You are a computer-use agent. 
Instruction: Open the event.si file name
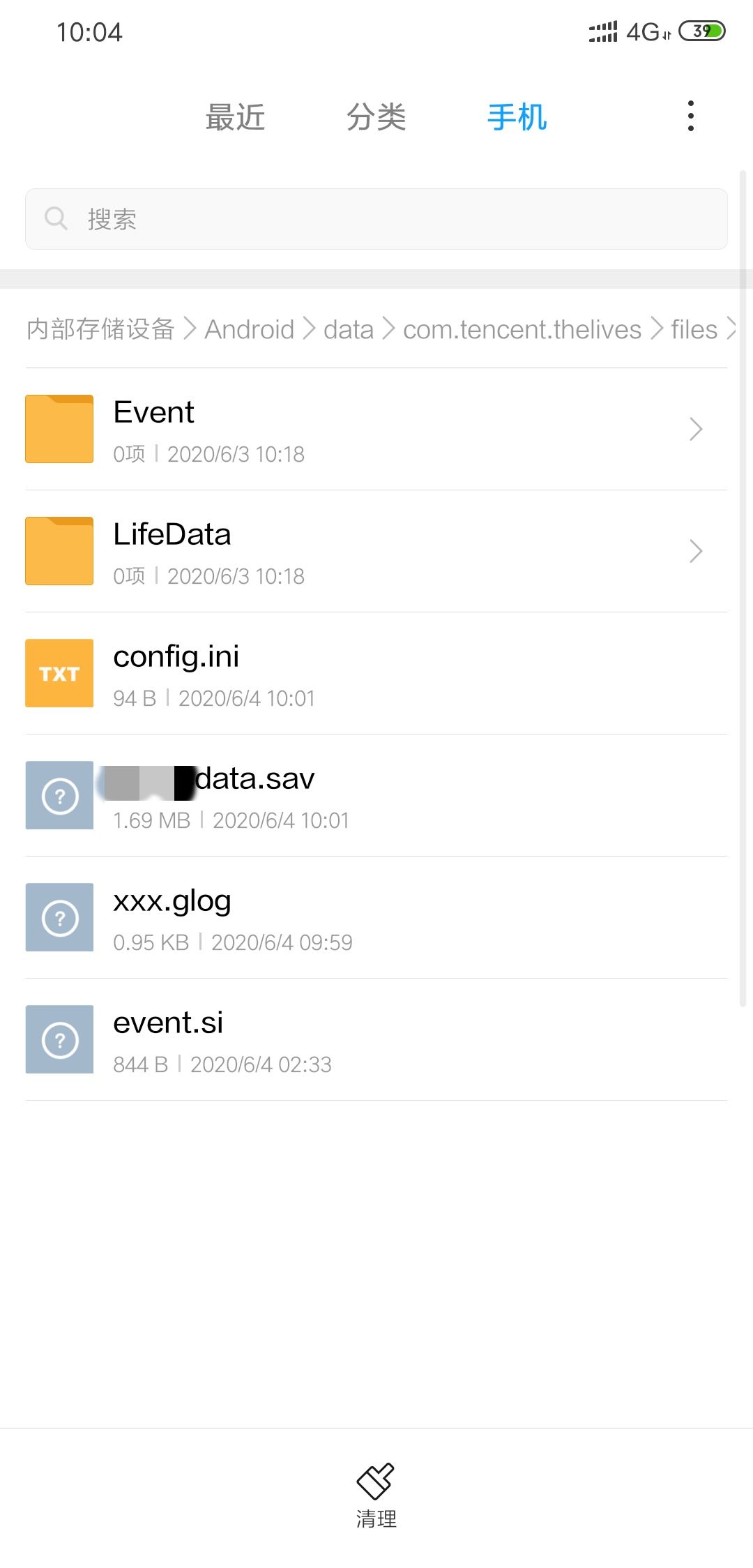pos(168,1023)
